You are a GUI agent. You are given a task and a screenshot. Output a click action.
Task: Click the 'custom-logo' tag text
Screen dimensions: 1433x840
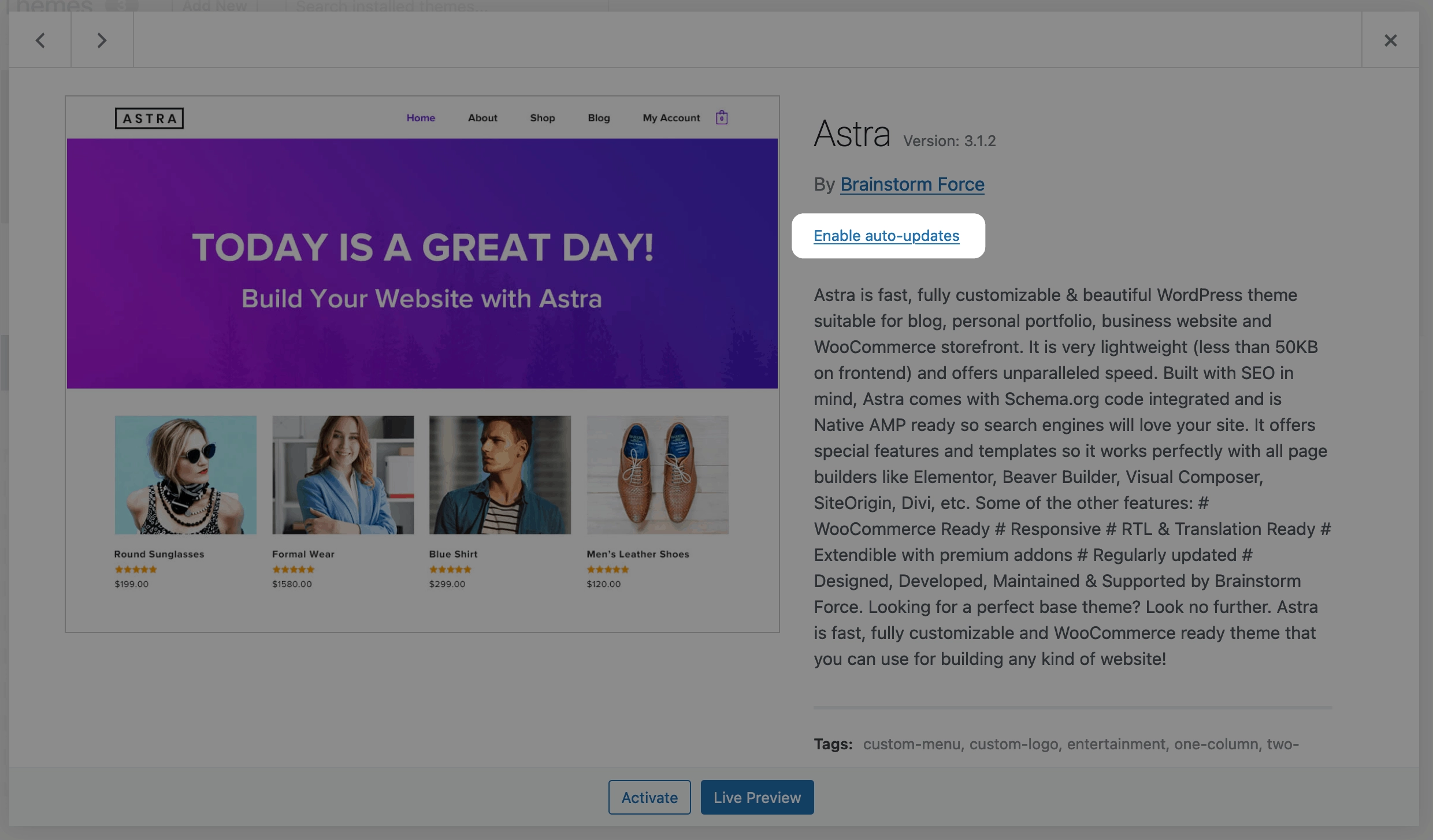point(1014,744)
